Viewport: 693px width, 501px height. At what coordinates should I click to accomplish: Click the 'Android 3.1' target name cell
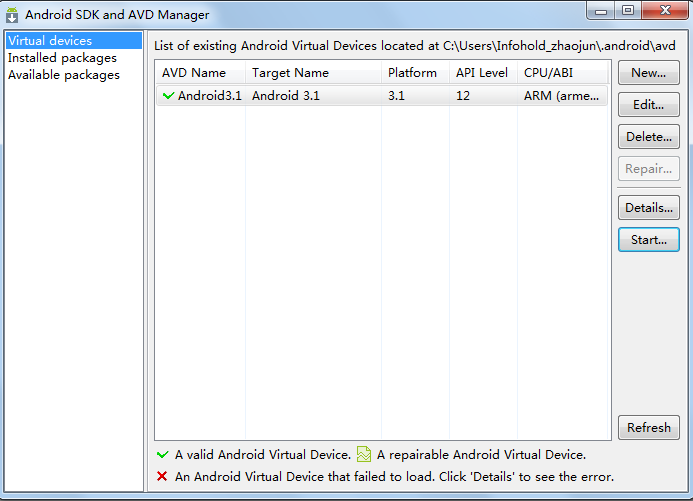(286, 96)
